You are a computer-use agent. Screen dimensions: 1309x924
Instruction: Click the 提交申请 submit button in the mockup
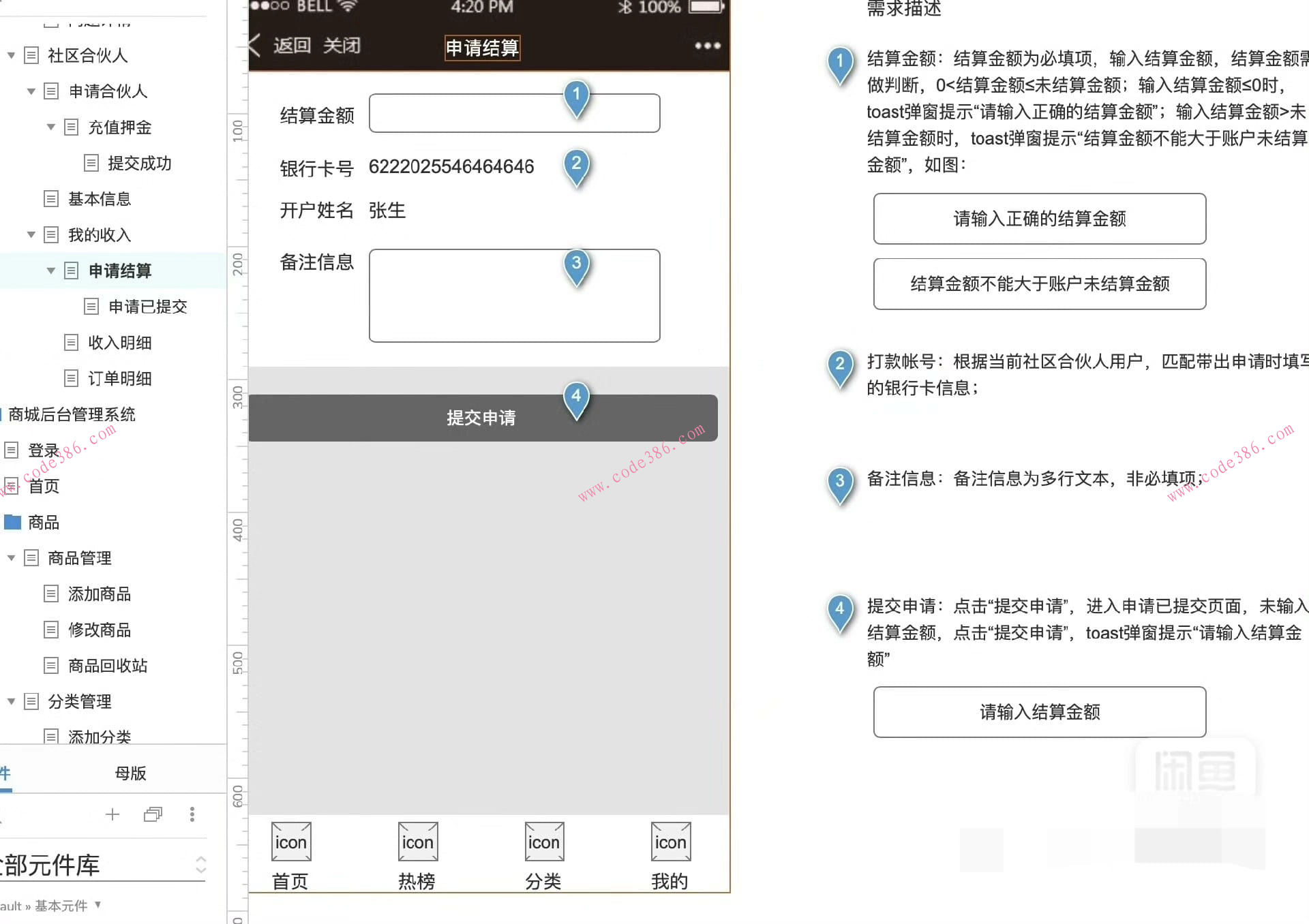tap(482, 418)
